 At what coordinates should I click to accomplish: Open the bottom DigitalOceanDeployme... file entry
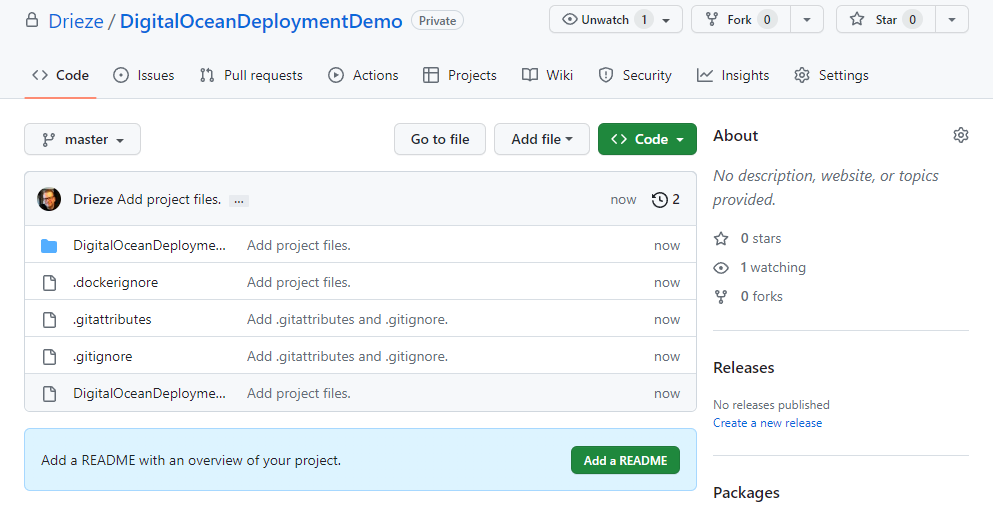(149, 393)
